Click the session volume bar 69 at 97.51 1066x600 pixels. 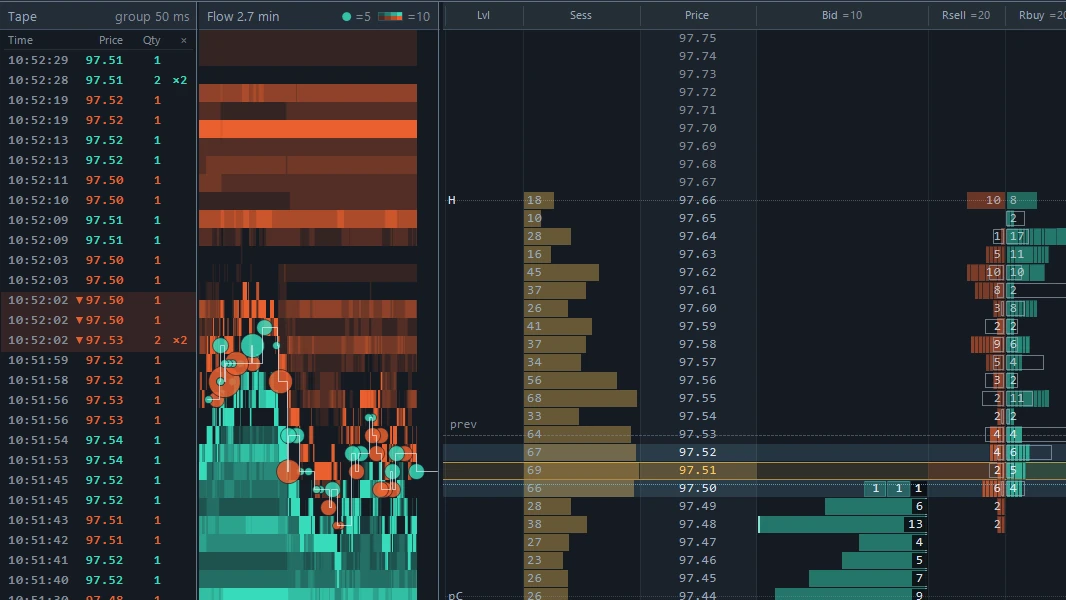point(582,470)
